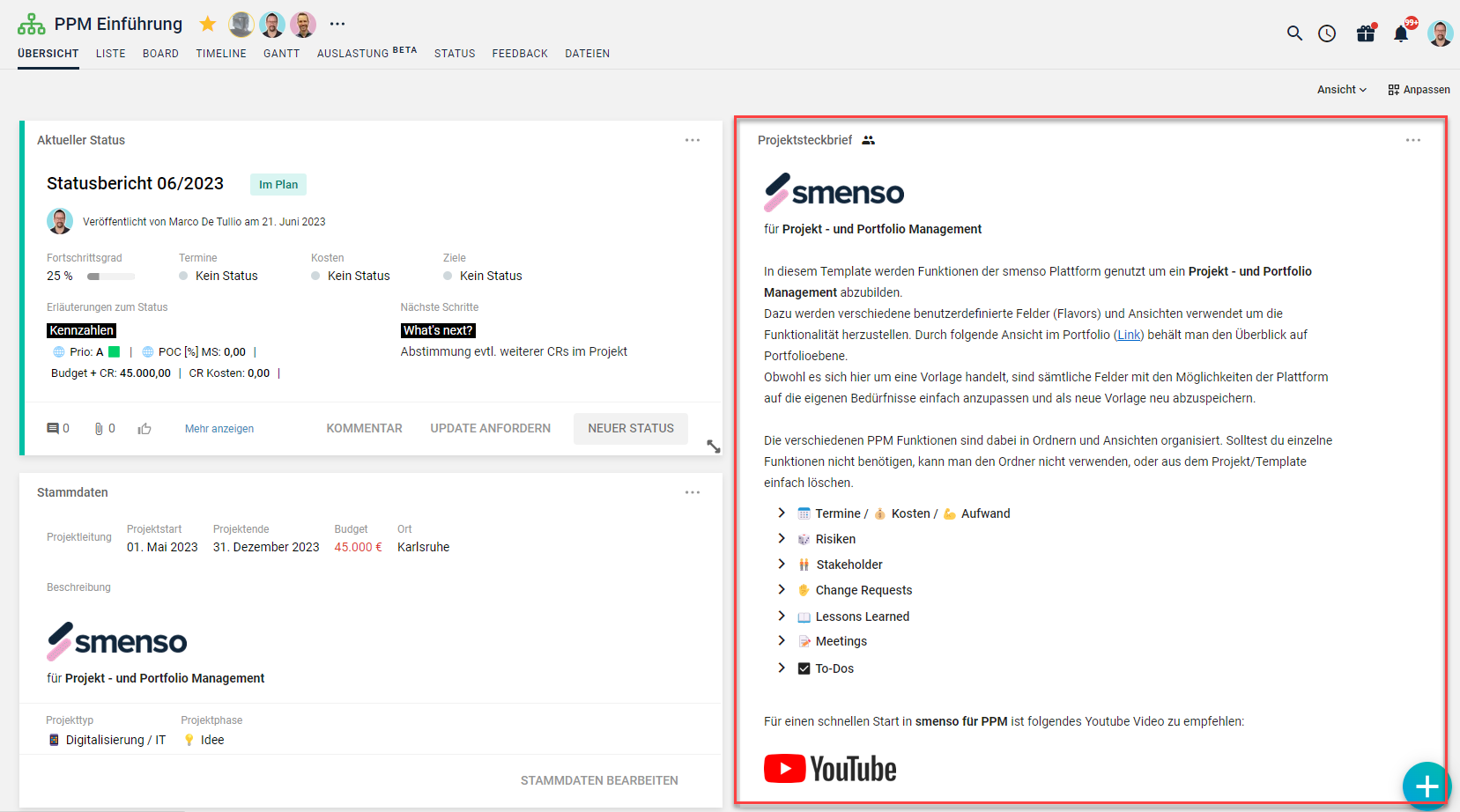Switch to the Übersicht tab

coord(48,54)
